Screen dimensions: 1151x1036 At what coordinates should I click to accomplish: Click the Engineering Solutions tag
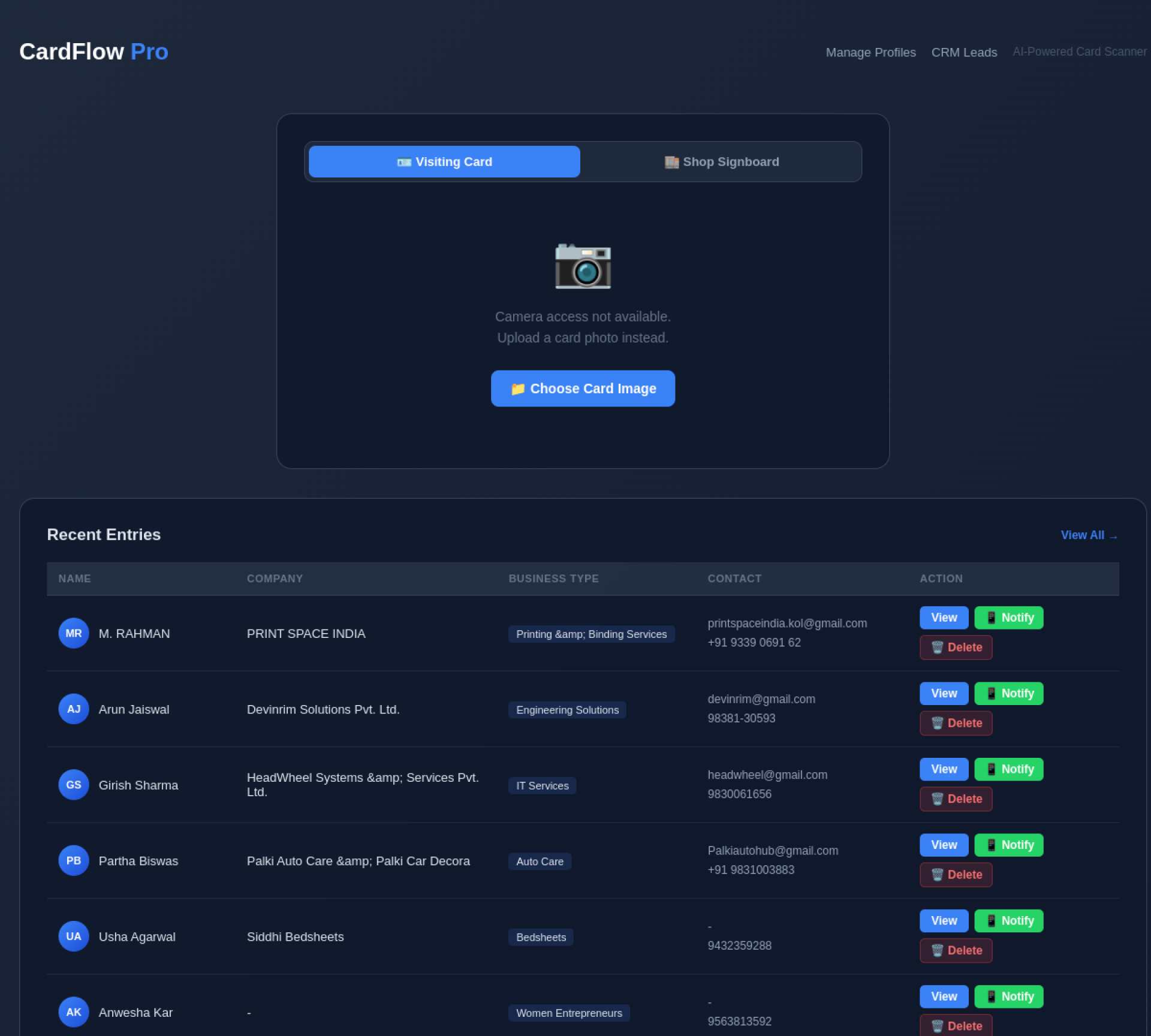pos(567,710)
